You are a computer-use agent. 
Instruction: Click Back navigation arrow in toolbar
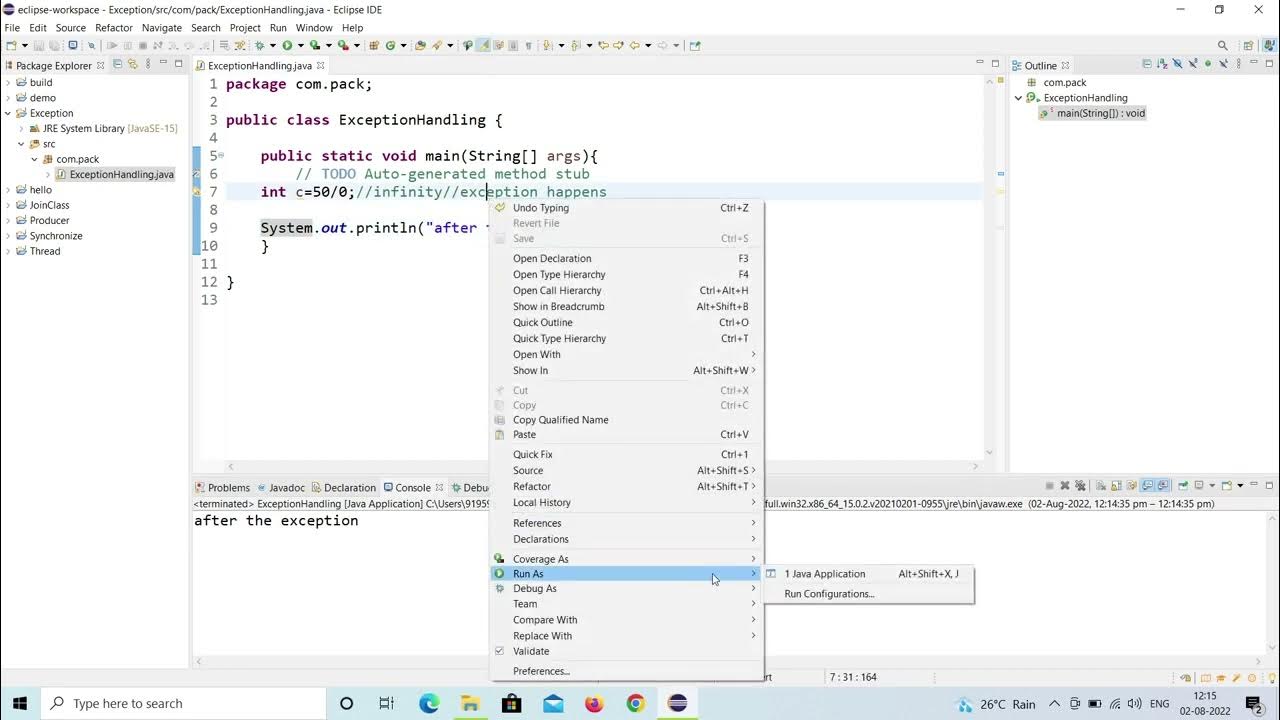point(634,45)
